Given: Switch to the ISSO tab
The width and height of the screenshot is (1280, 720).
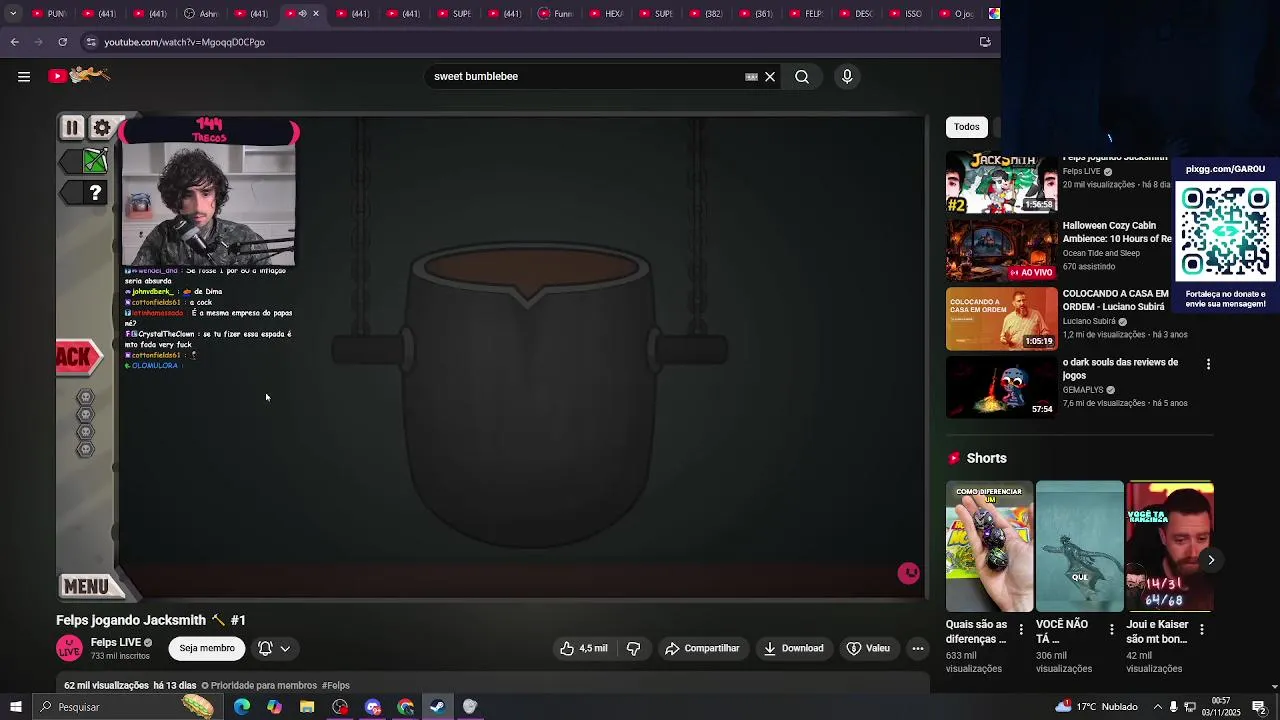Looking at the screenshot, I should point(905,14).
